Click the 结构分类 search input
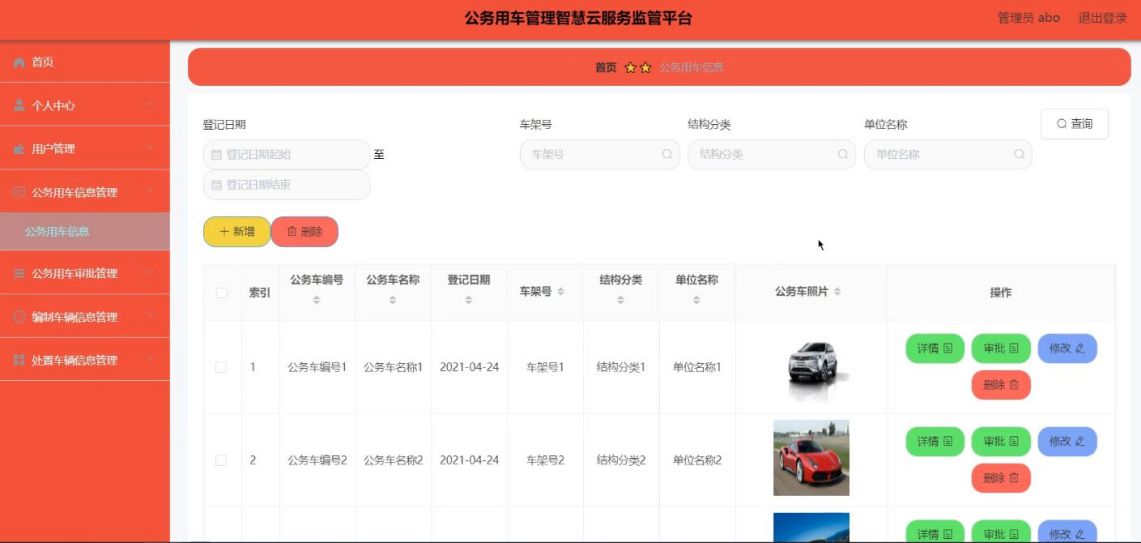 point(771,154)
